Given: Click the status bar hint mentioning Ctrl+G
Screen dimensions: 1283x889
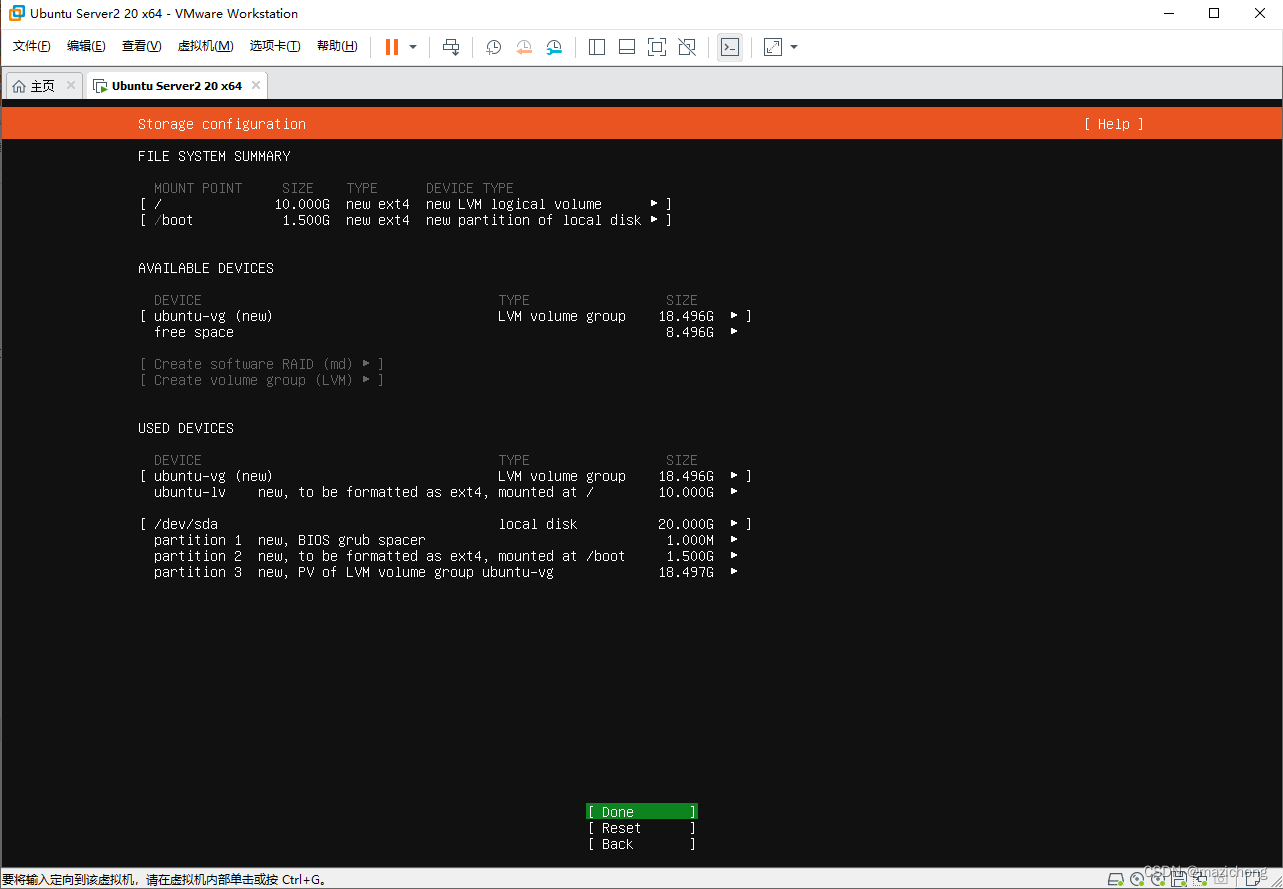Looking at the screenshot, I should [164, 880].
